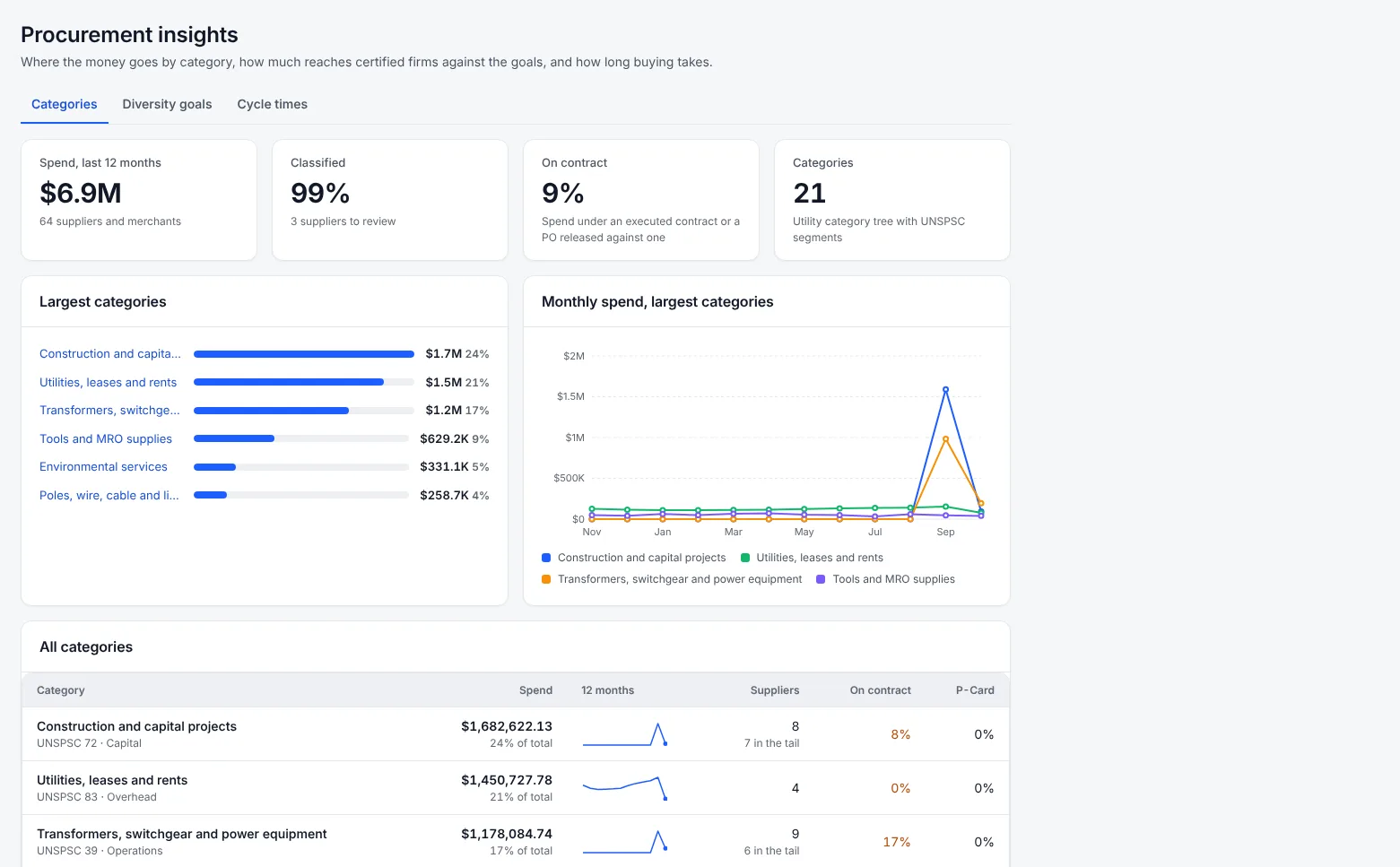Select Transformers, switchgear and power equipment row

[x=516, y=841]
